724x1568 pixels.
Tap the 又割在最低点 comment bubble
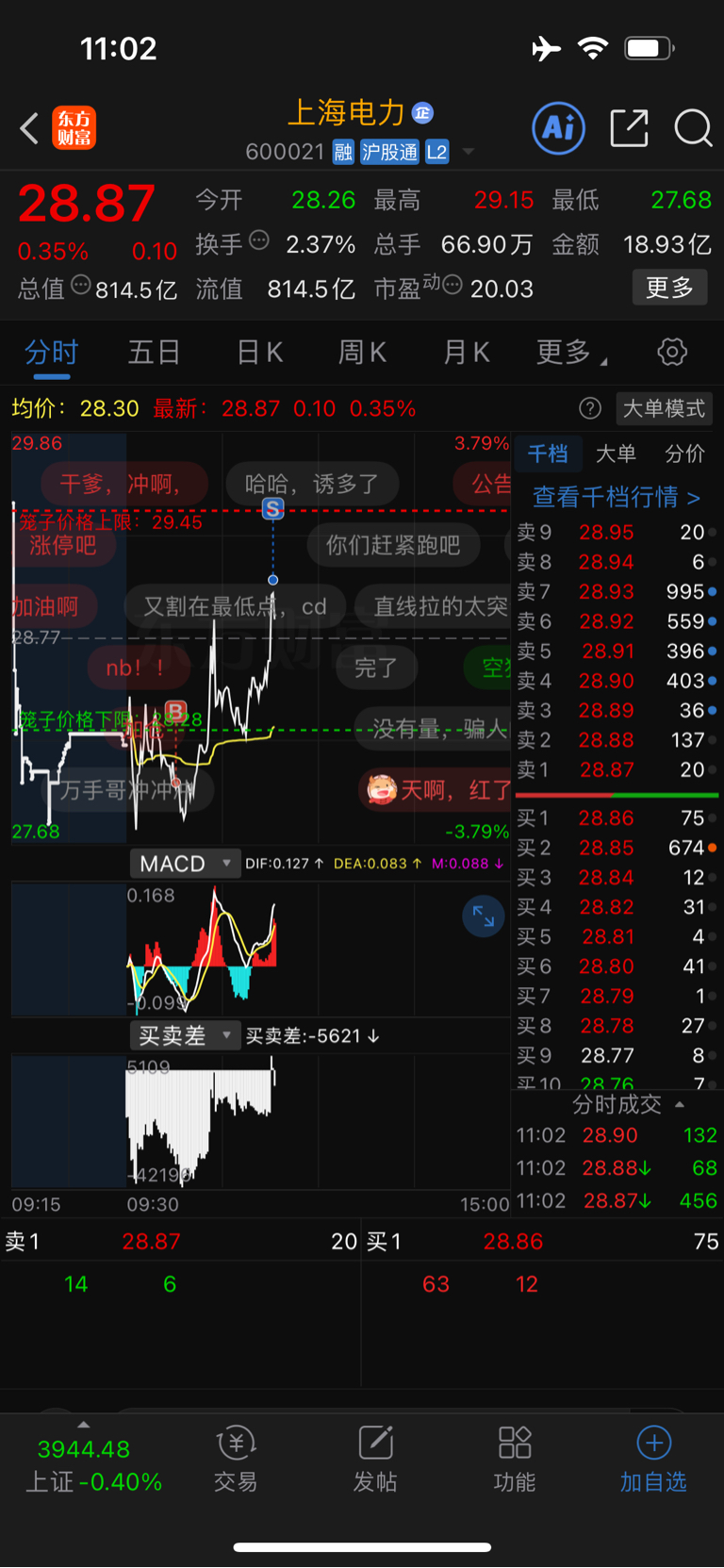tap(235, 606)
